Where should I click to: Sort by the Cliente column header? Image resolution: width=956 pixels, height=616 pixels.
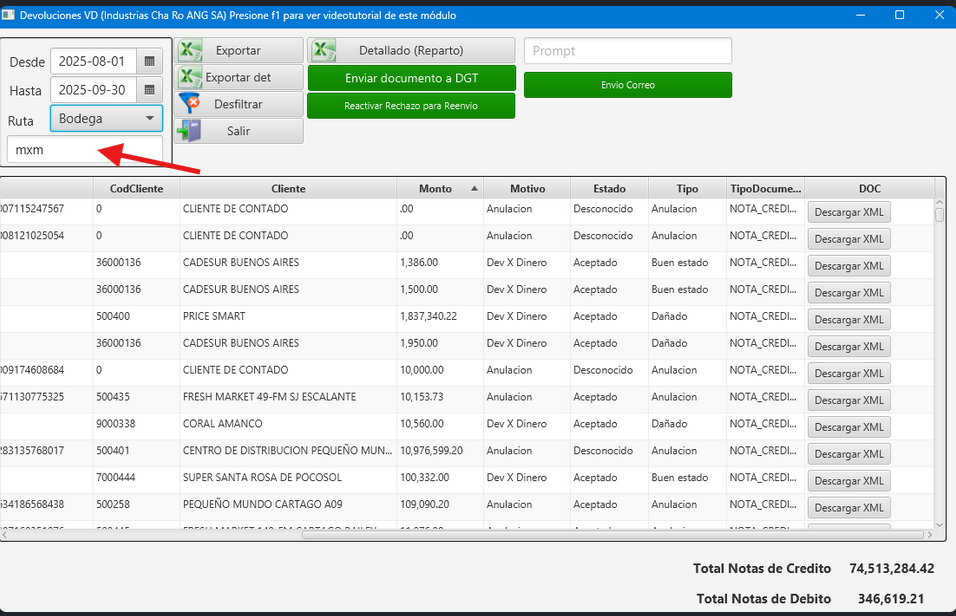(x=288, y=188)
